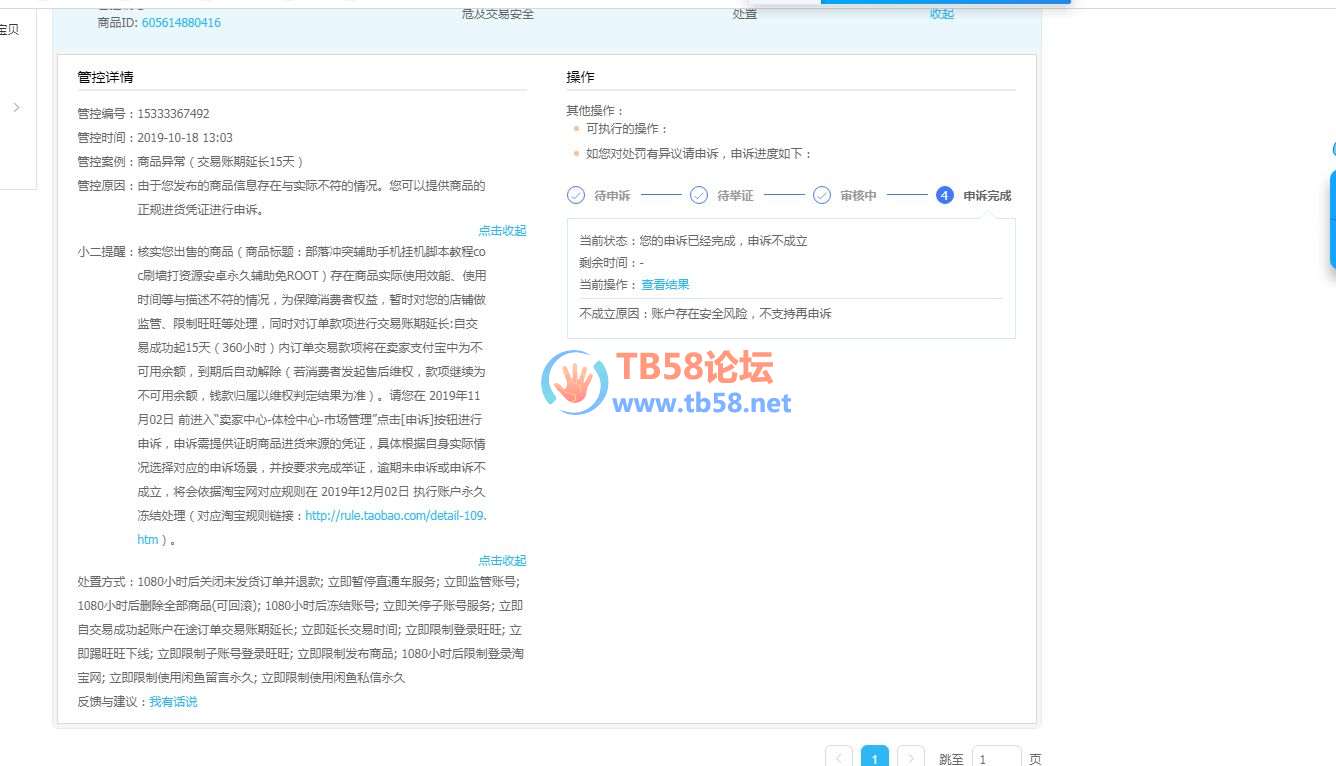
Task: Select page 1 in pagination
Action: coord(875,757)
